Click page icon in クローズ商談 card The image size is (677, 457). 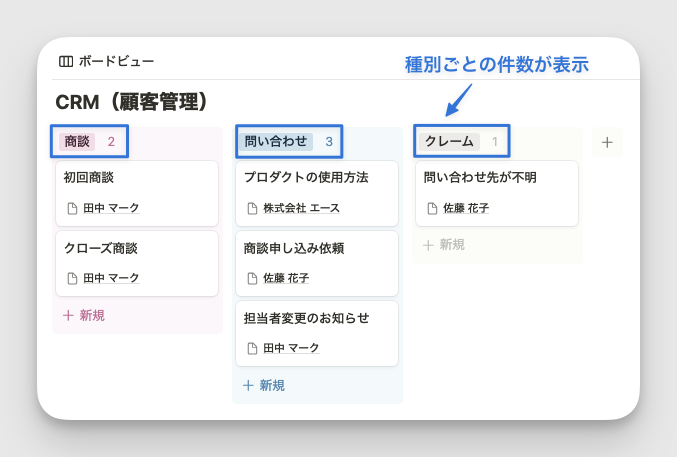[x=72, y=279]
